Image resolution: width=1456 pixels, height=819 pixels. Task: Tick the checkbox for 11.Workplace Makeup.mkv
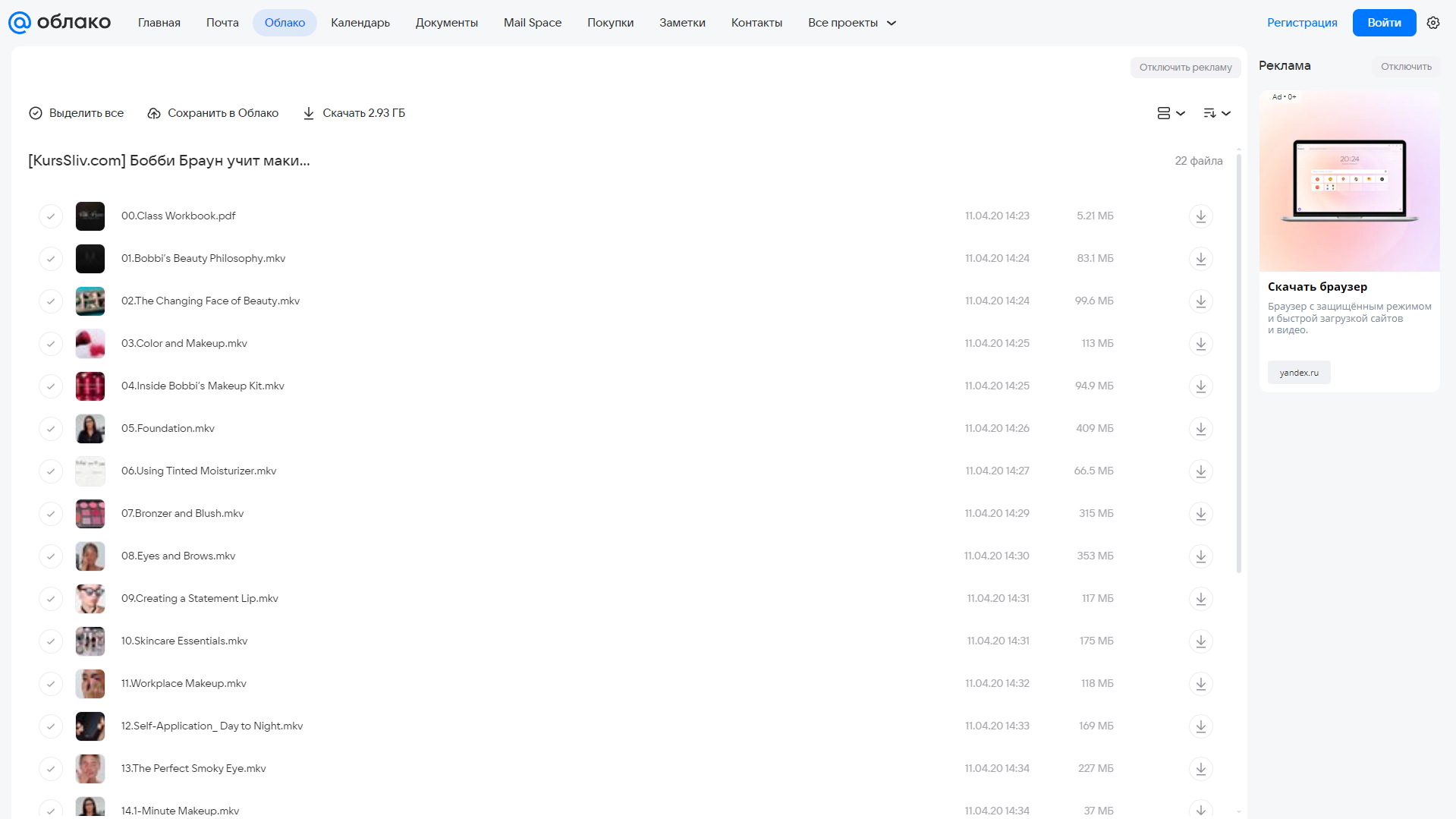point(51,684)
